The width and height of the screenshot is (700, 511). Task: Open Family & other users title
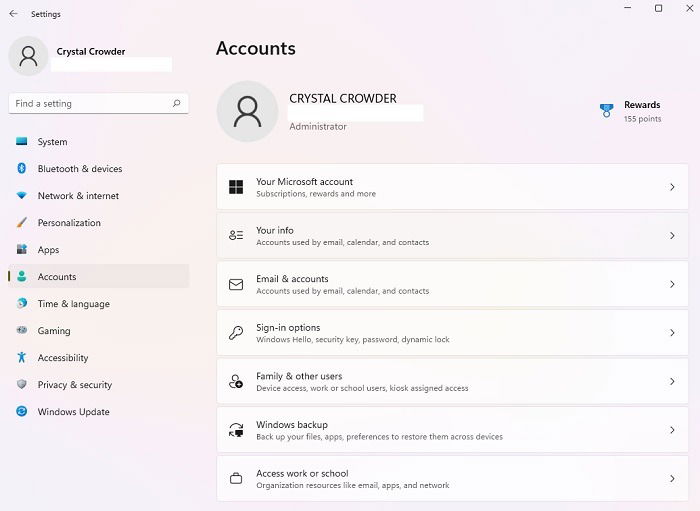point(299,376)
